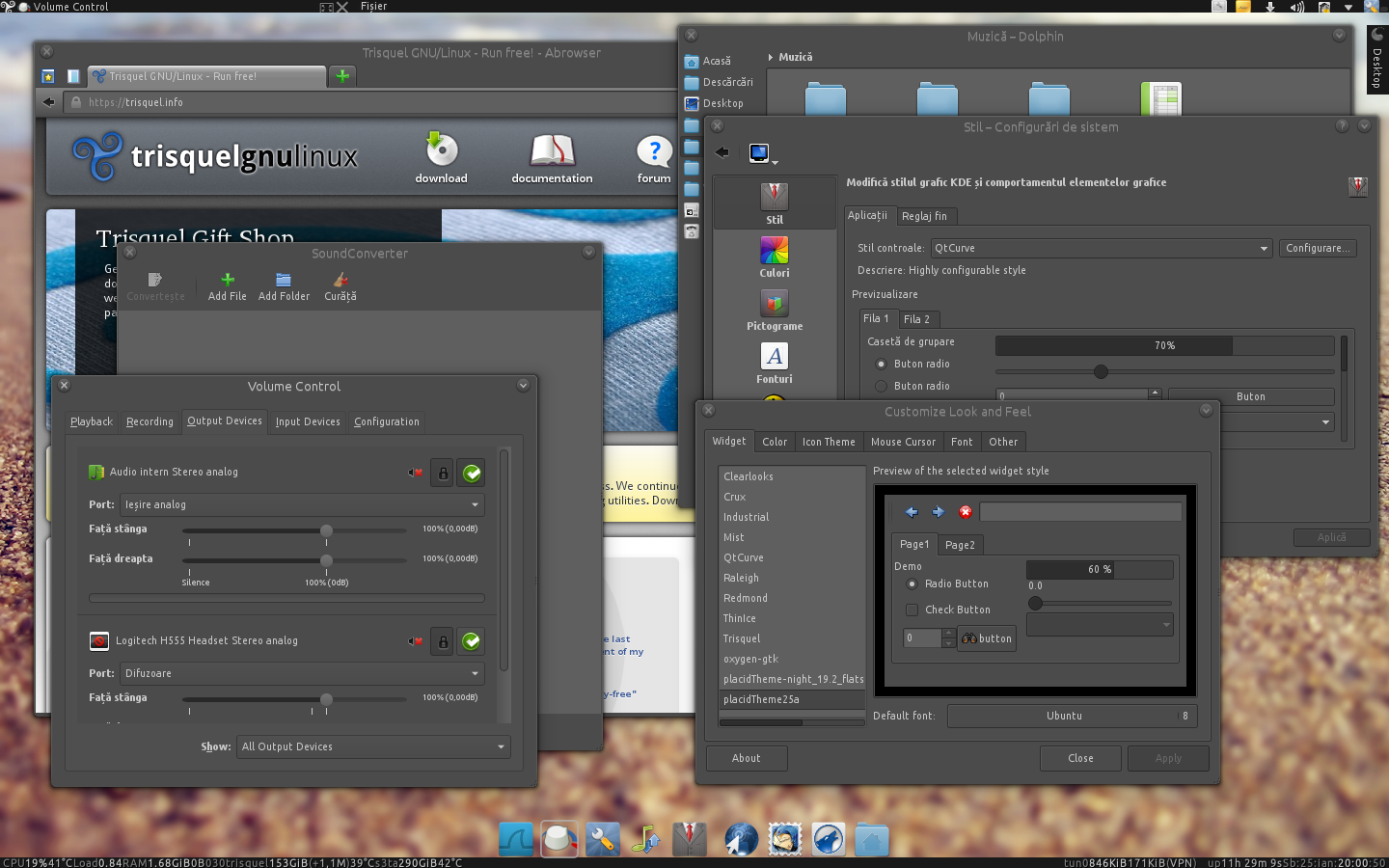Open the tray expander triangle in top panel

[x=1348, y=7]
